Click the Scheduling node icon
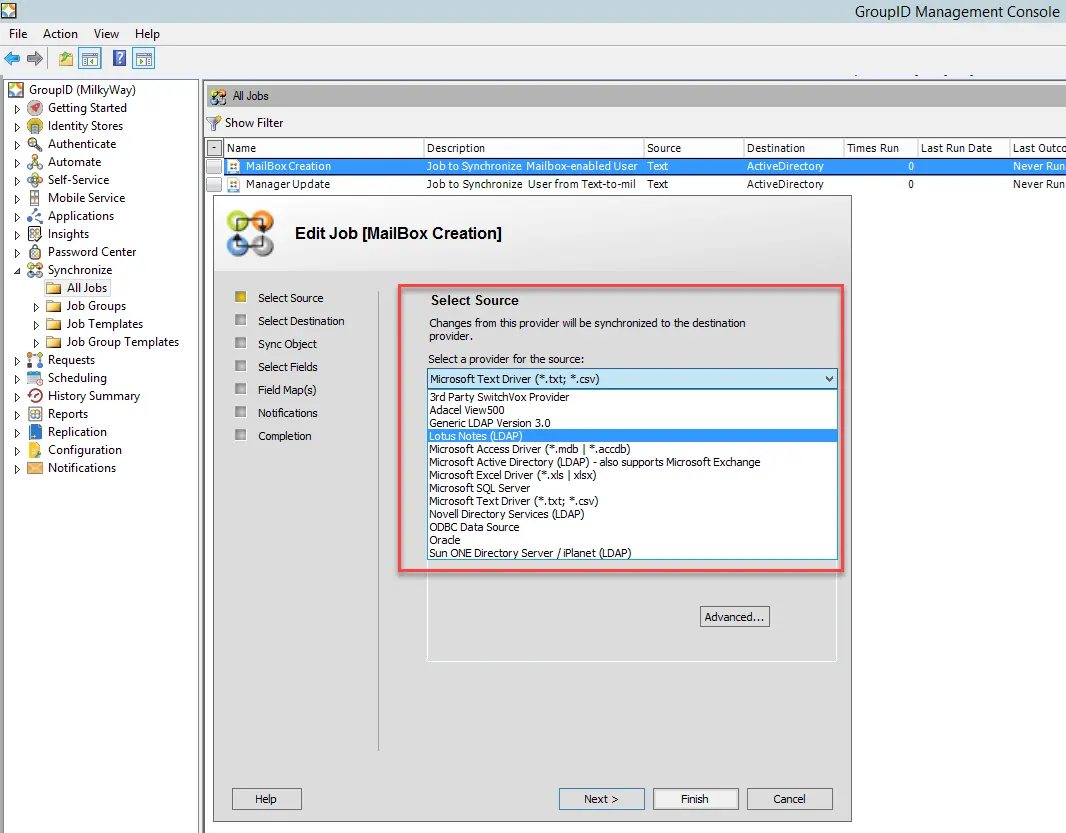Image resolution: width=1066 pixels, height=833 pixels. click(35, 378)
